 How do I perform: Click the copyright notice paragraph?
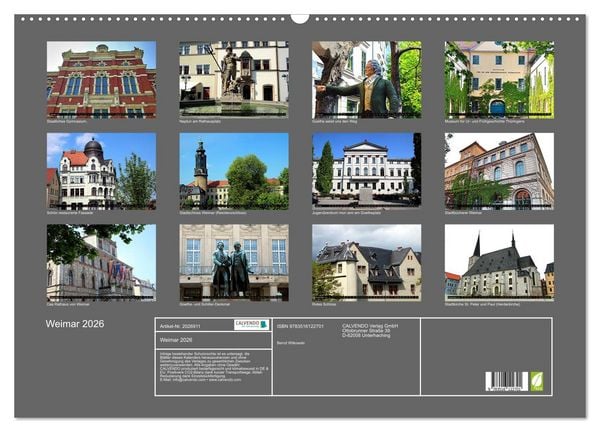(x=214, y=367)
